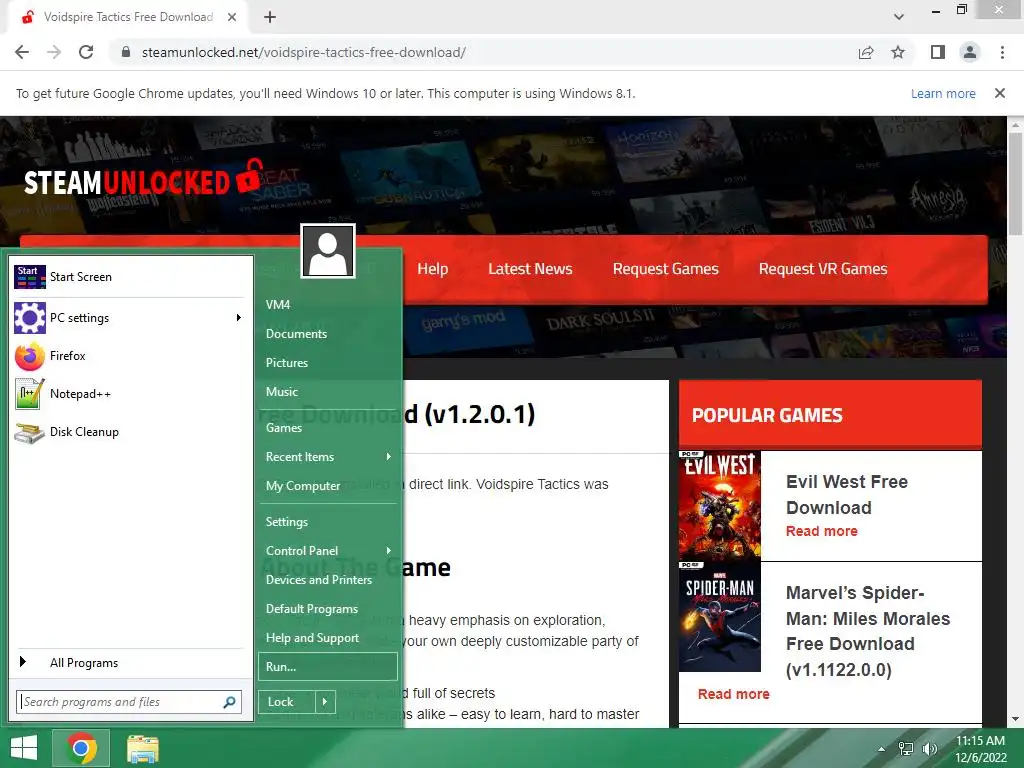
Task: Click the address bar URL
Action: click(x=304, y=52)
